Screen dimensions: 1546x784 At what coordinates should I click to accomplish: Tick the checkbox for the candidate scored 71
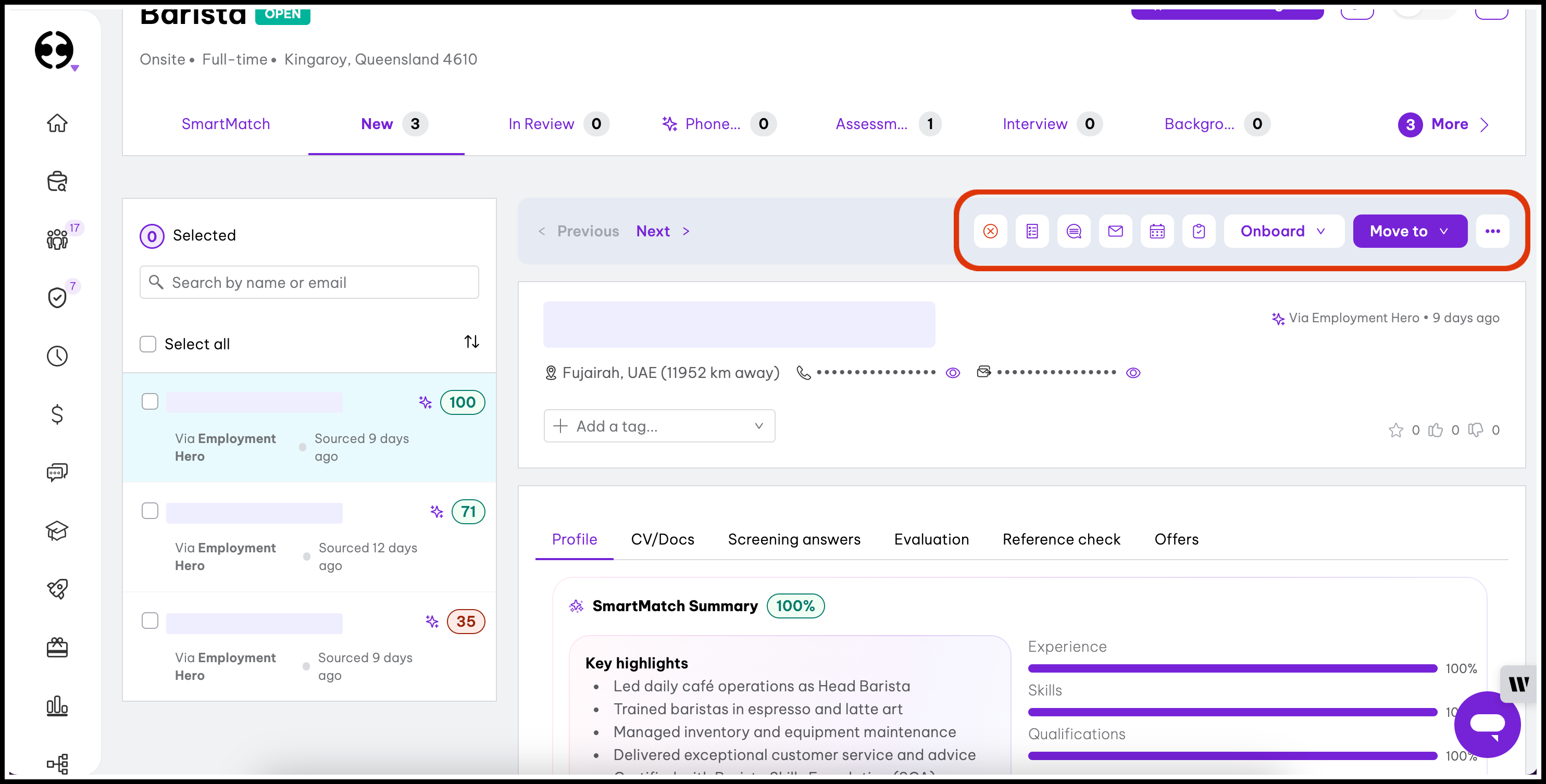(x=150, y=511)
